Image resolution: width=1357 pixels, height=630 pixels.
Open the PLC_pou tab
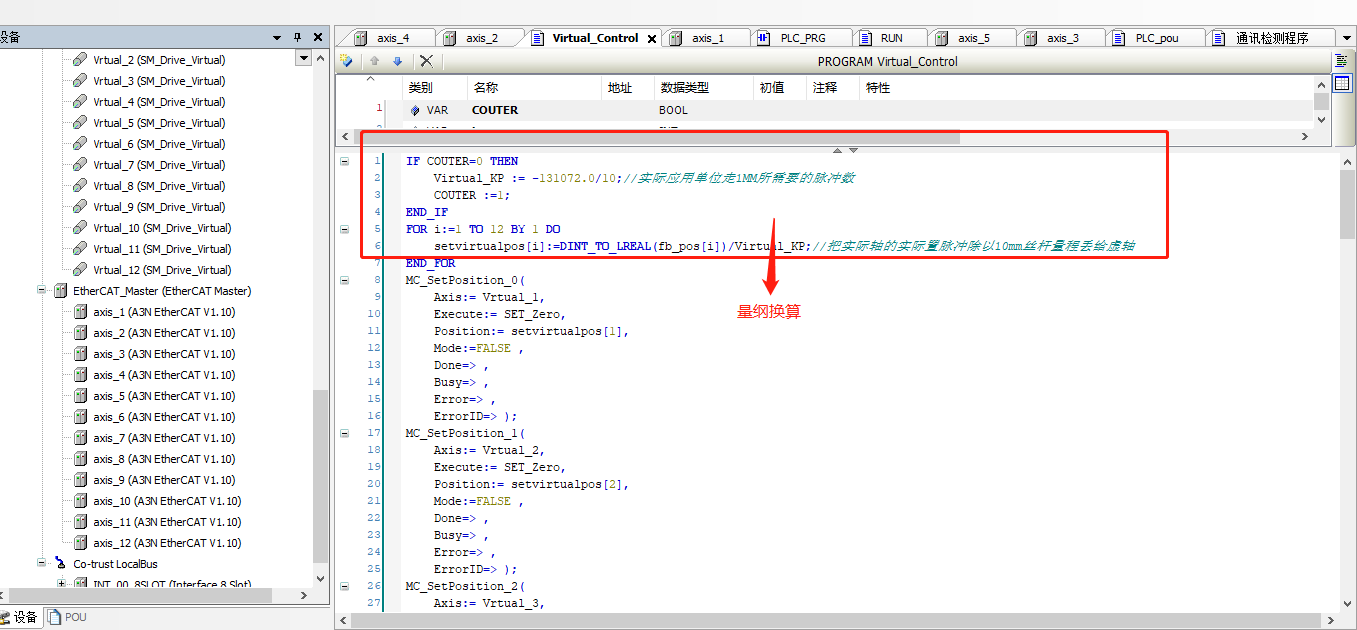tap(1156, 38)
